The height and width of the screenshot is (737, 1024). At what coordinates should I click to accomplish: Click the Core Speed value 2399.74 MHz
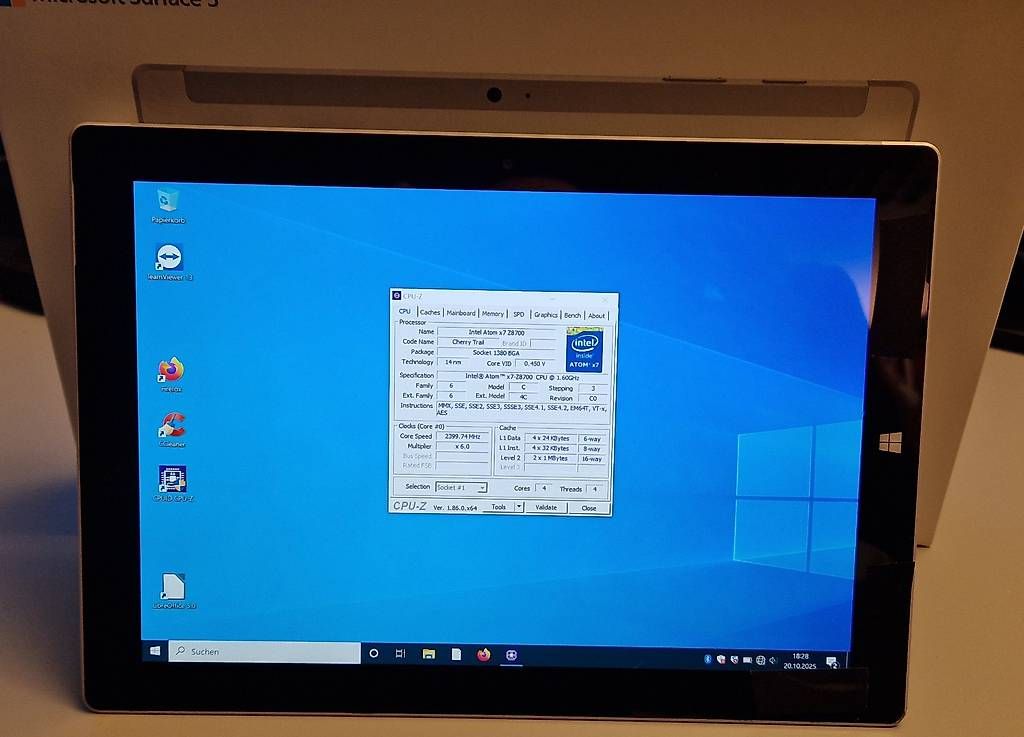click(462, 436)
